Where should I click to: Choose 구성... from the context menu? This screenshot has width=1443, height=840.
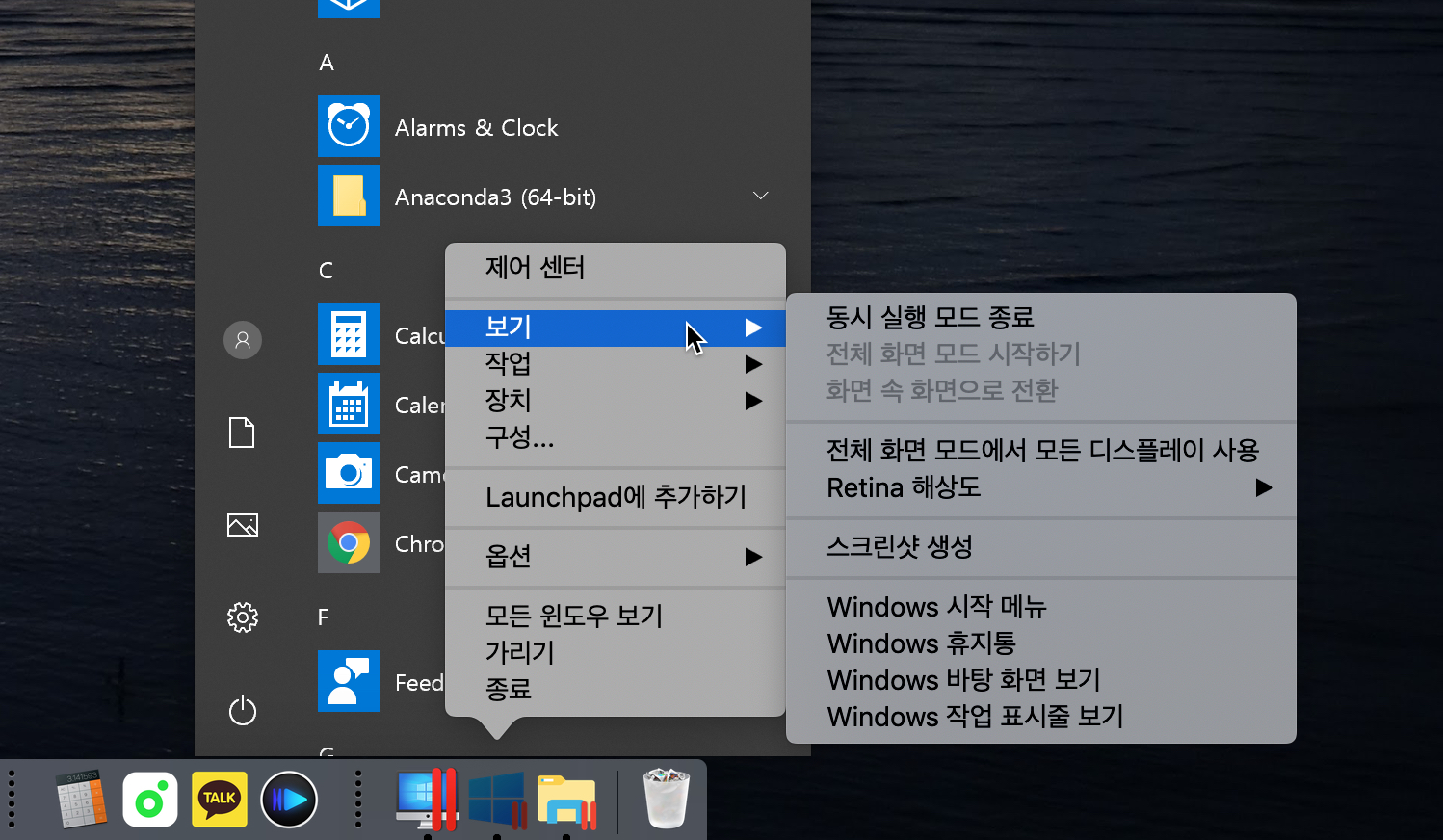pyautogui.click(x=616, y=437)
